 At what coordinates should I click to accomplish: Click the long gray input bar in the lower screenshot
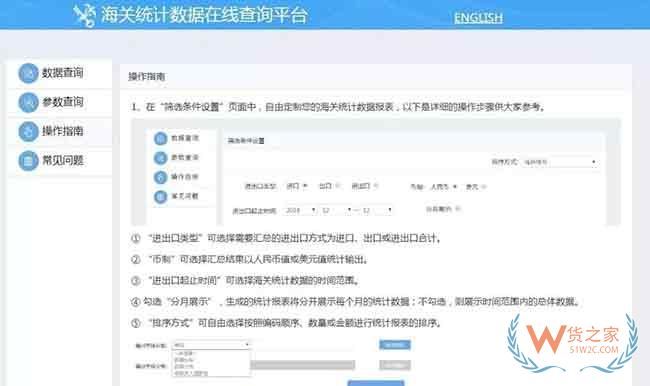pos(303,365)
